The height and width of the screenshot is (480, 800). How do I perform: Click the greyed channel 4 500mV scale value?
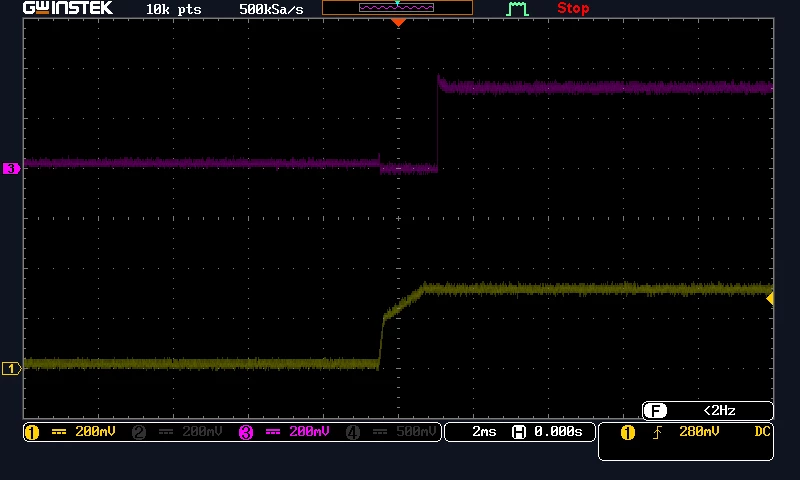click(416, 432)
